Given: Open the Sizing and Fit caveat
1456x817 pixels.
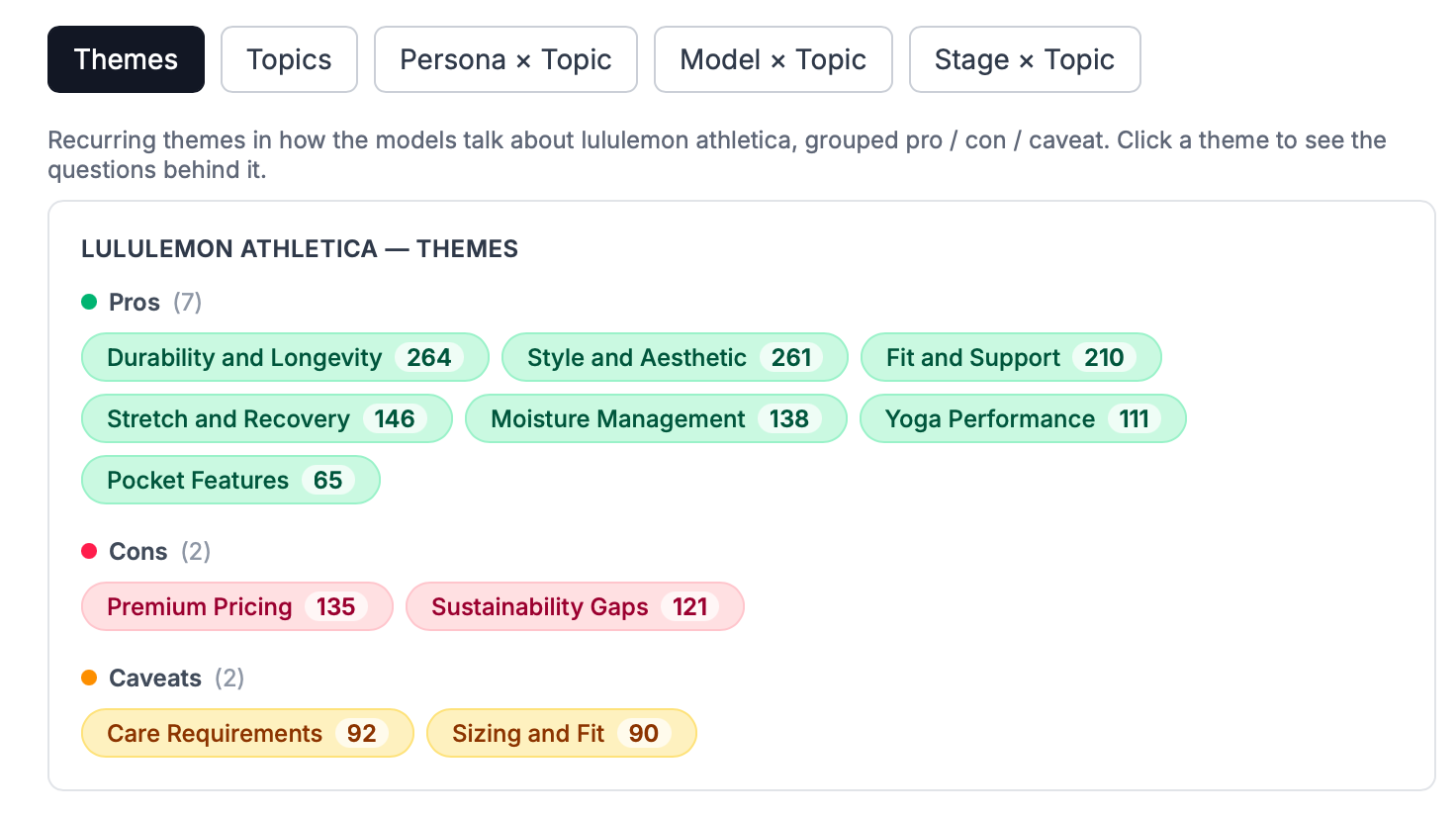Looking at the screenshot, I should 562,733.
